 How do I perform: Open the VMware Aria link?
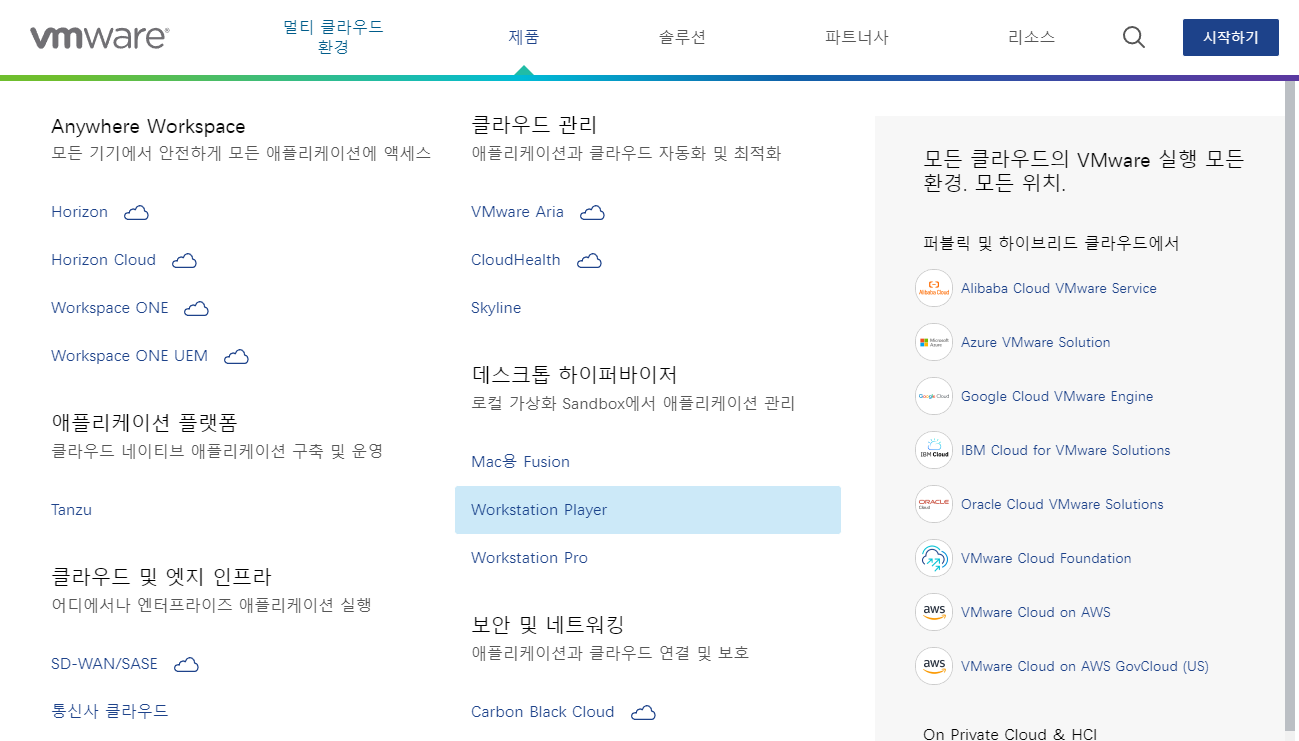517,212
